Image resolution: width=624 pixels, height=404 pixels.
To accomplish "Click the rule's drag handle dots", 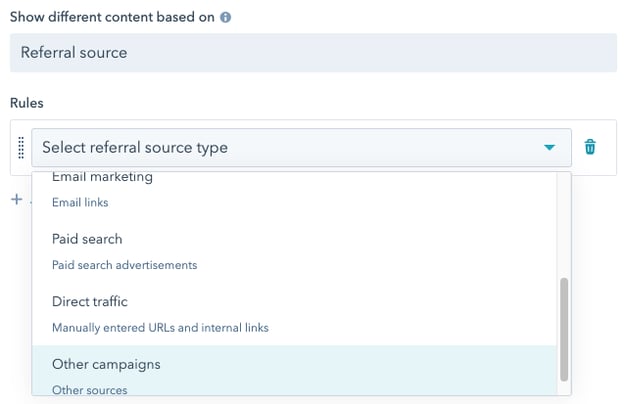I will click(21, 147).
